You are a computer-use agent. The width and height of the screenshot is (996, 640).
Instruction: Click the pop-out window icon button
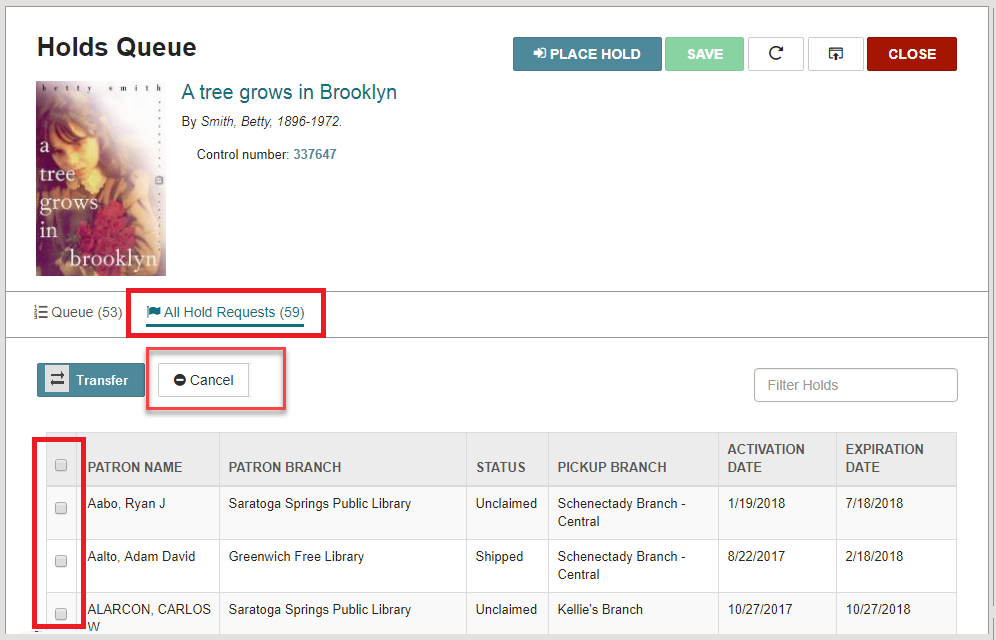click(x=835, y=54)
